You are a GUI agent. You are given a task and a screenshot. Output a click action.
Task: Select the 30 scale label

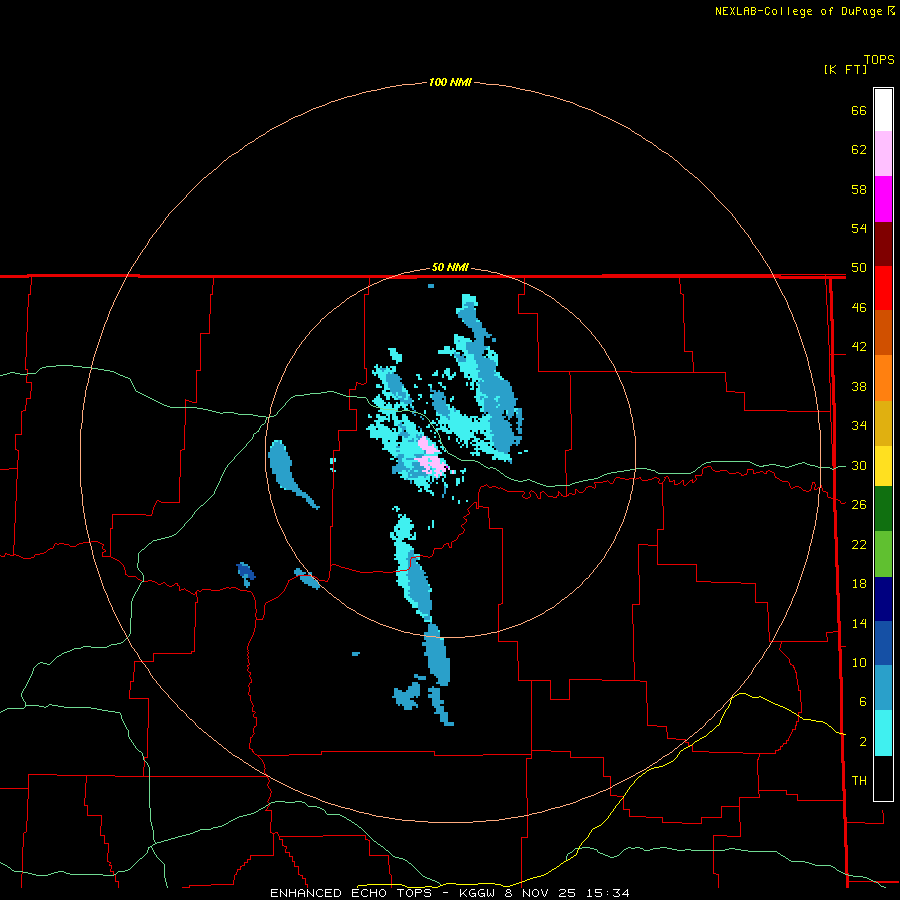click(859, 465)
